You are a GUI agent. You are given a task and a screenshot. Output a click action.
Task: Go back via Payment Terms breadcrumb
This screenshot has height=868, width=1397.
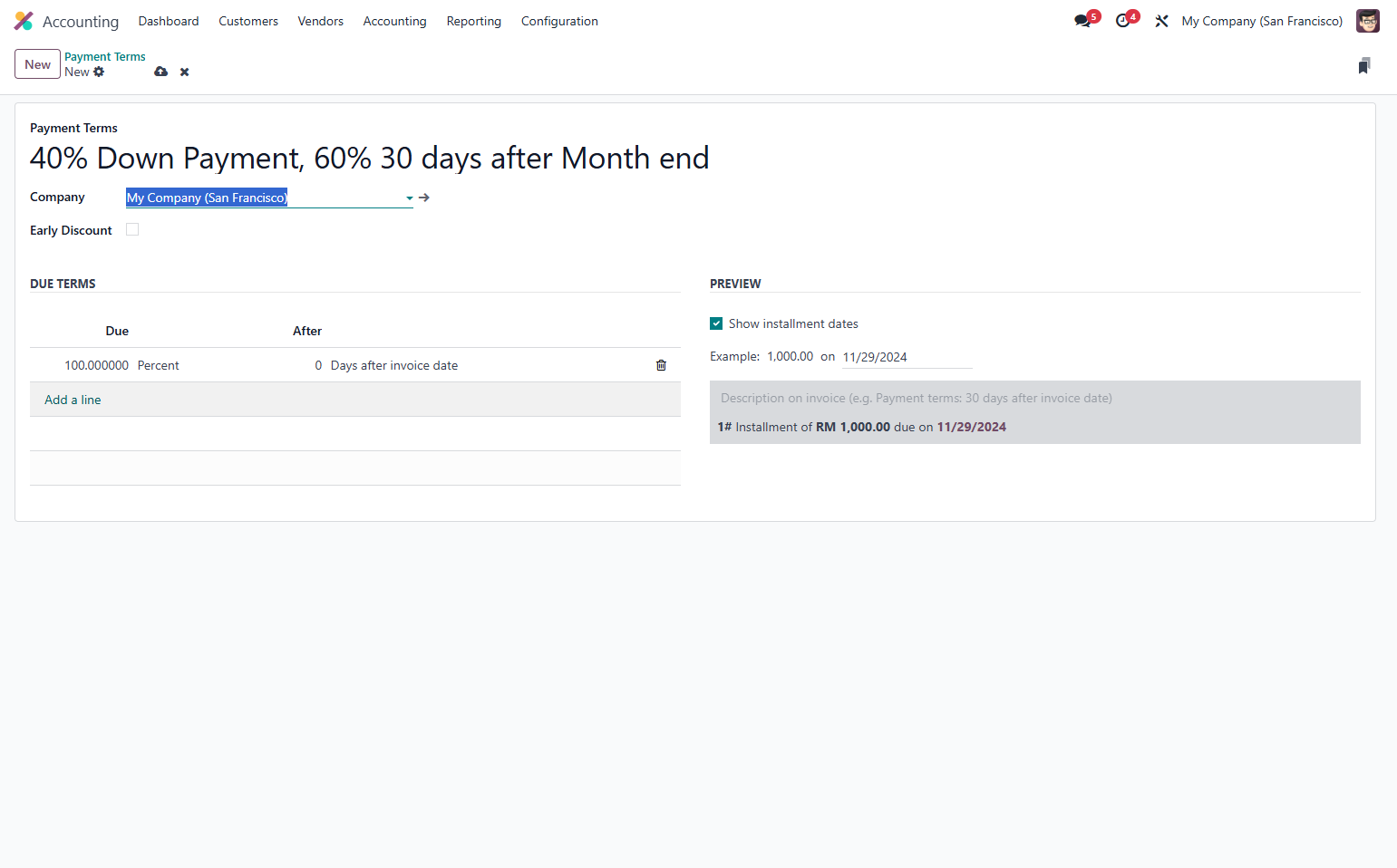(104, 56)
